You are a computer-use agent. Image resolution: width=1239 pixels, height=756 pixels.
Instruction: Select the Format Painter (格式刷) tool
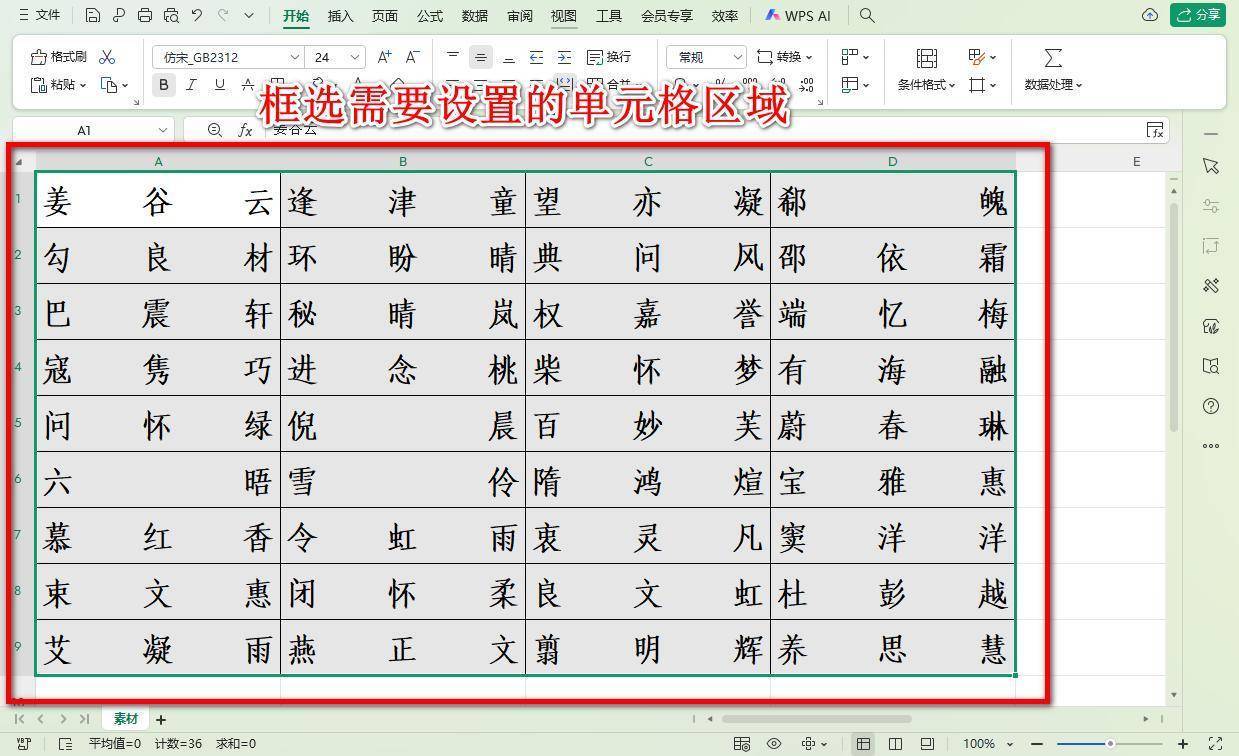pos(57,56)
